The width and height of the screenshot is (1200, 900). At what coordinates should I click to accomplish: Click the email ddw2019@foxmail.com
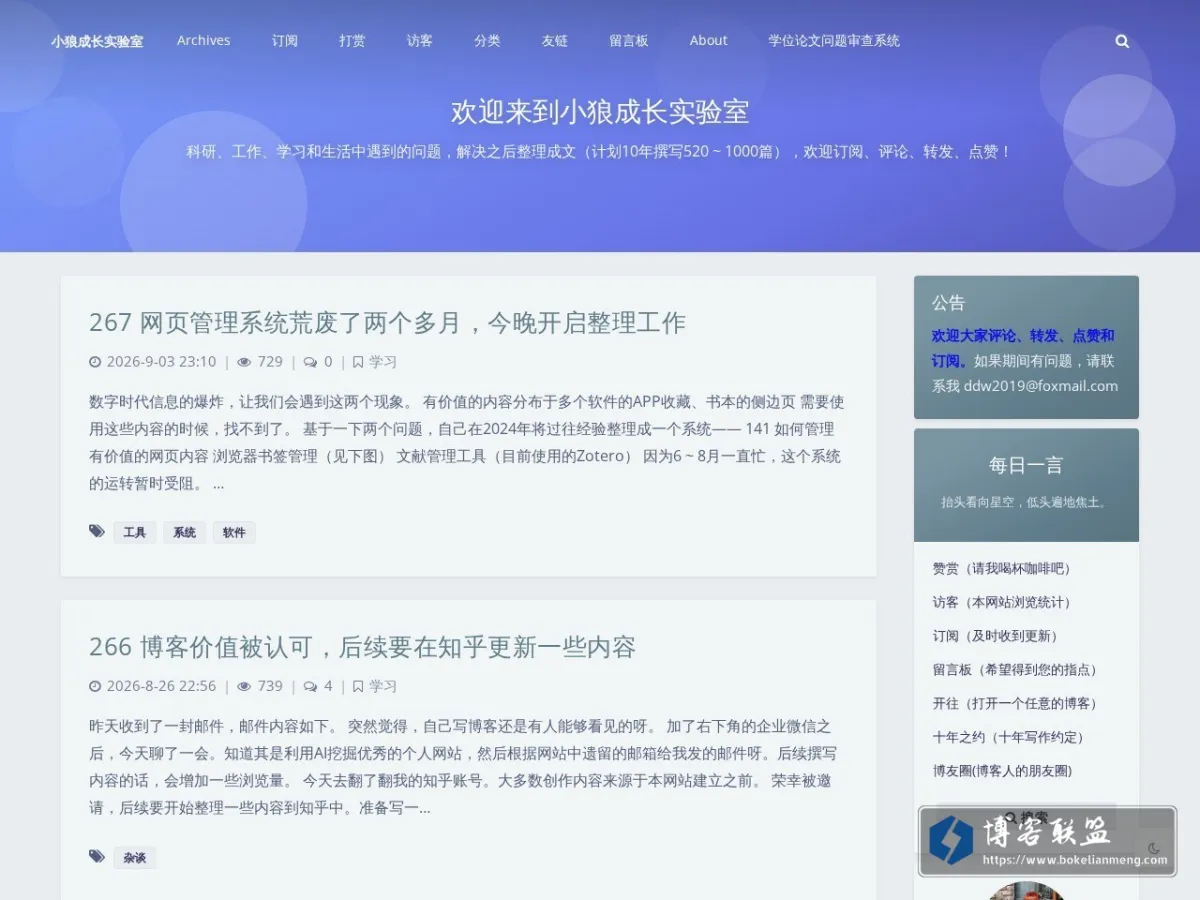(x=1041, y=386)
